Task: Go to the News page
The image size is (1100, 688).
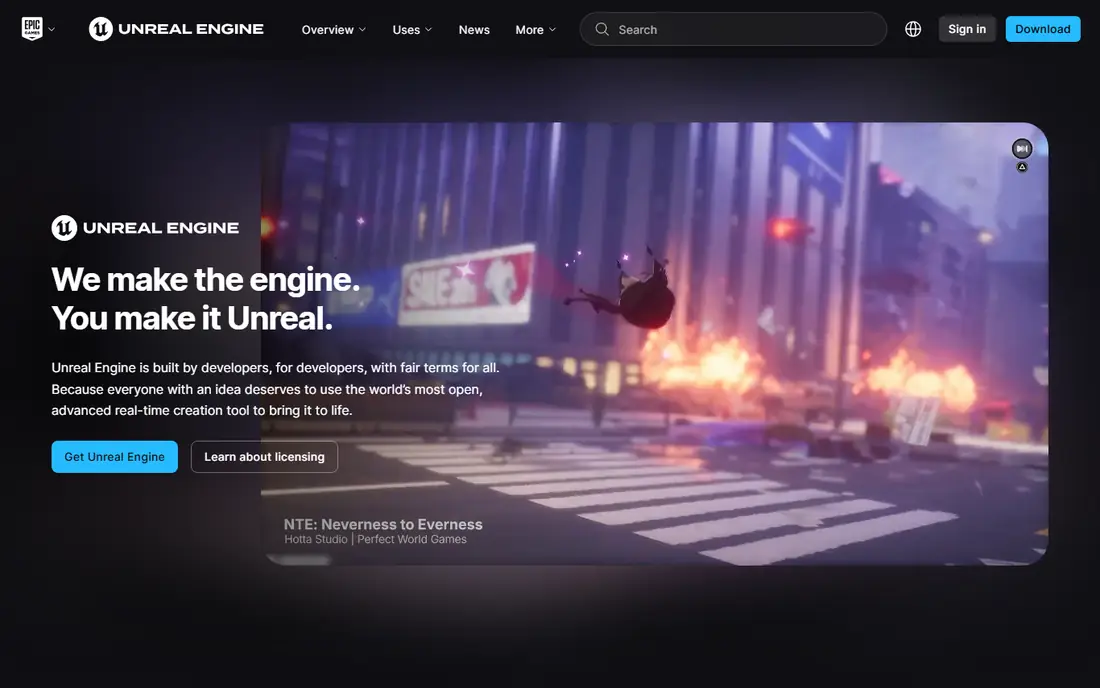Action: click(x=474, y=29)
